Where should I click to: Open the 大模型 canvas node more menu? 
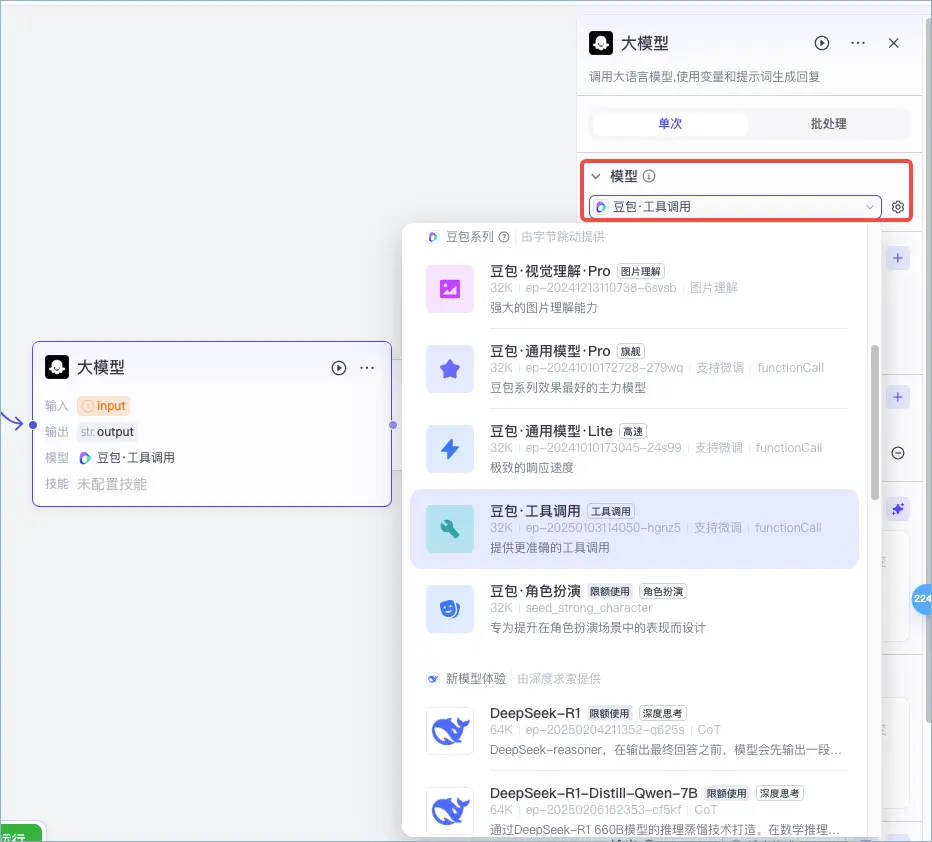click(x=367, y=368)
